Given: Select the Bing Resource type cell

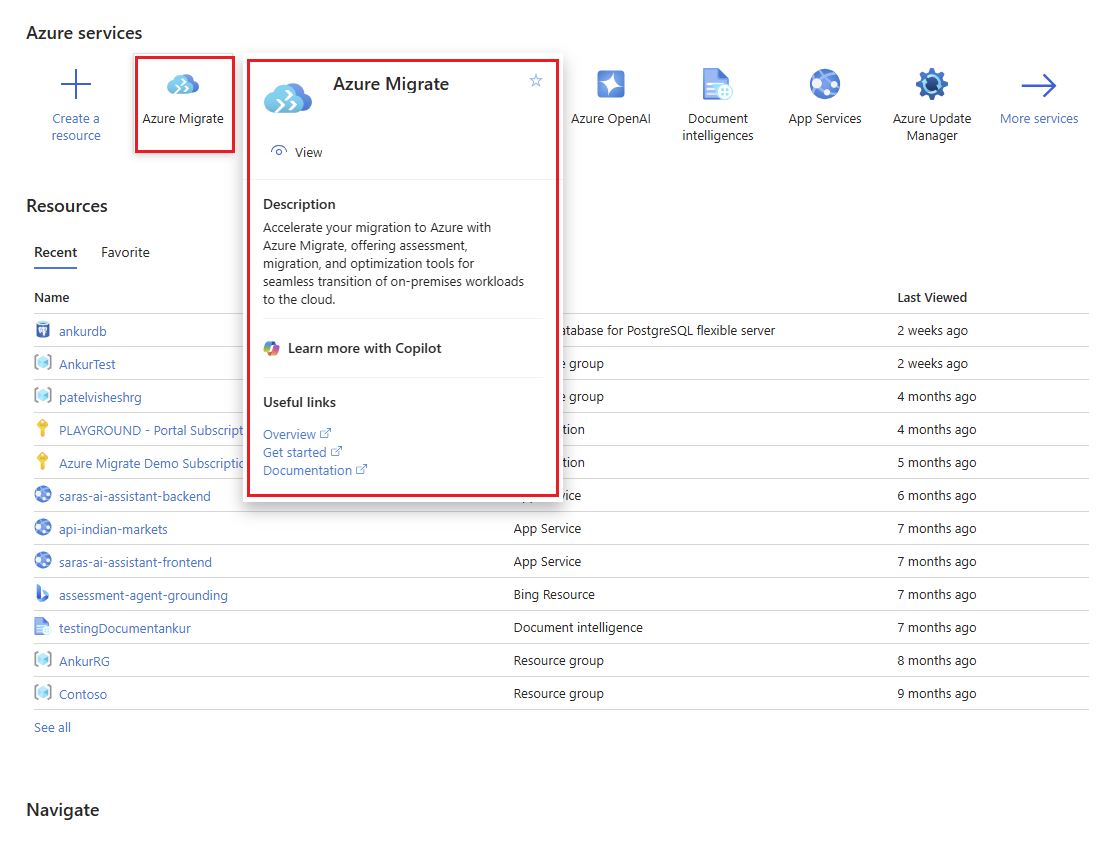Looking at the screenshot, I should 554,594.
